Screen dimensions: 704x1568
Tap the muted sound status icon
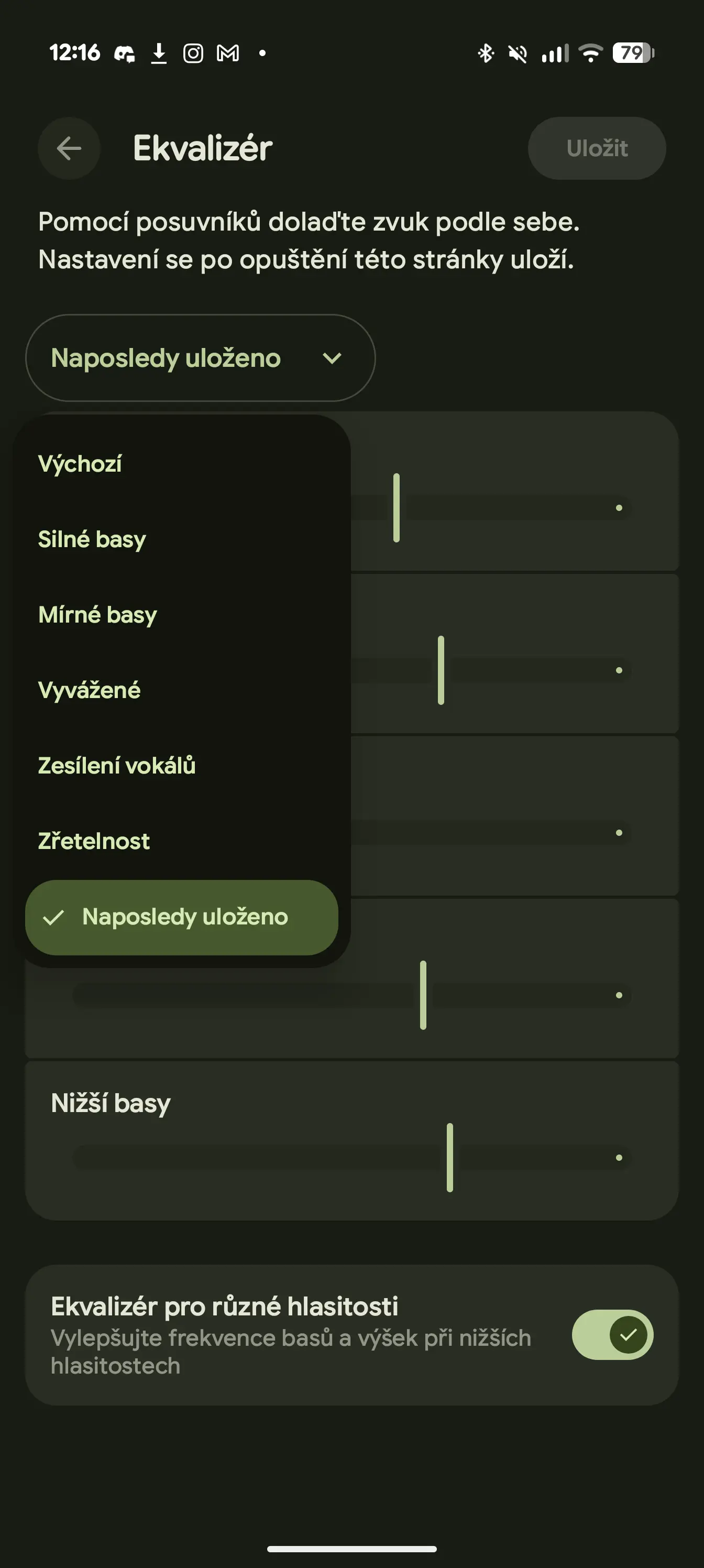(518, 54)
